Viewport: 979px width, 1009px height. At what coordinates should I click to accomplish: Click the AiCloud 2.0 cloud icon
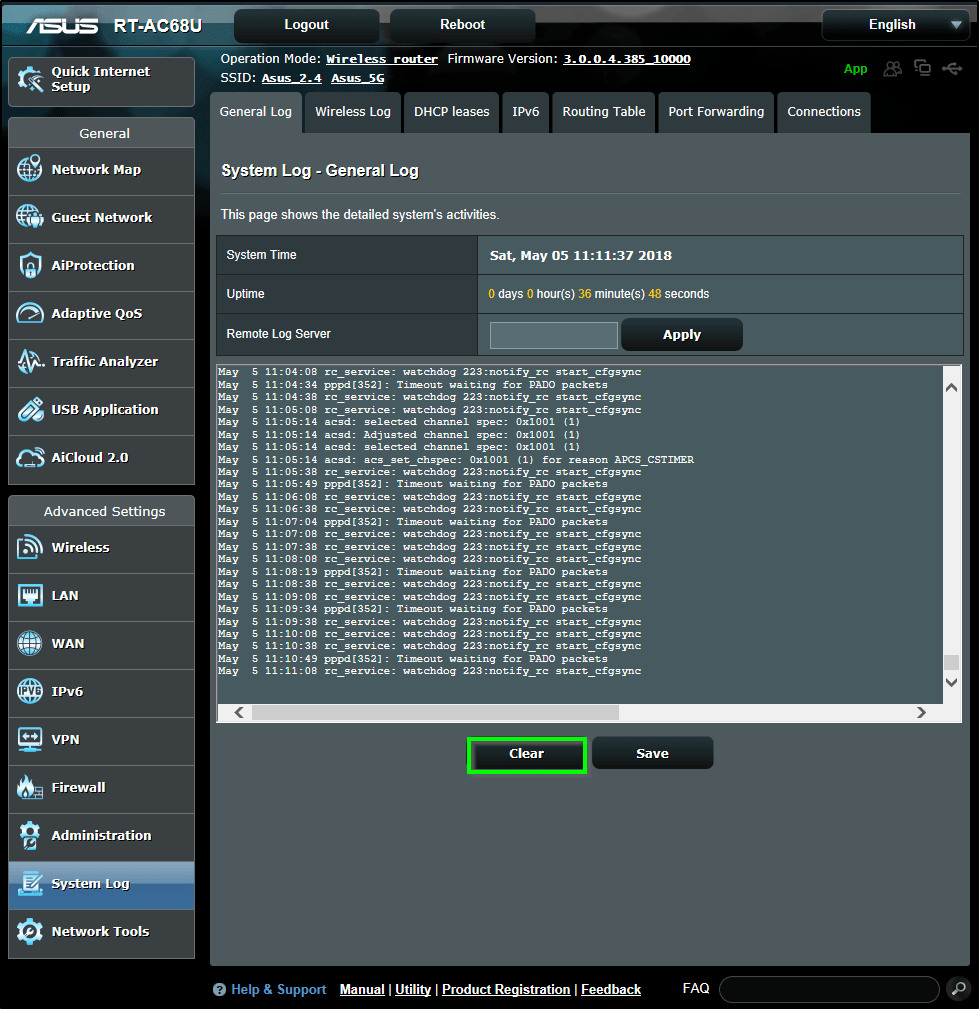point(30,458)
